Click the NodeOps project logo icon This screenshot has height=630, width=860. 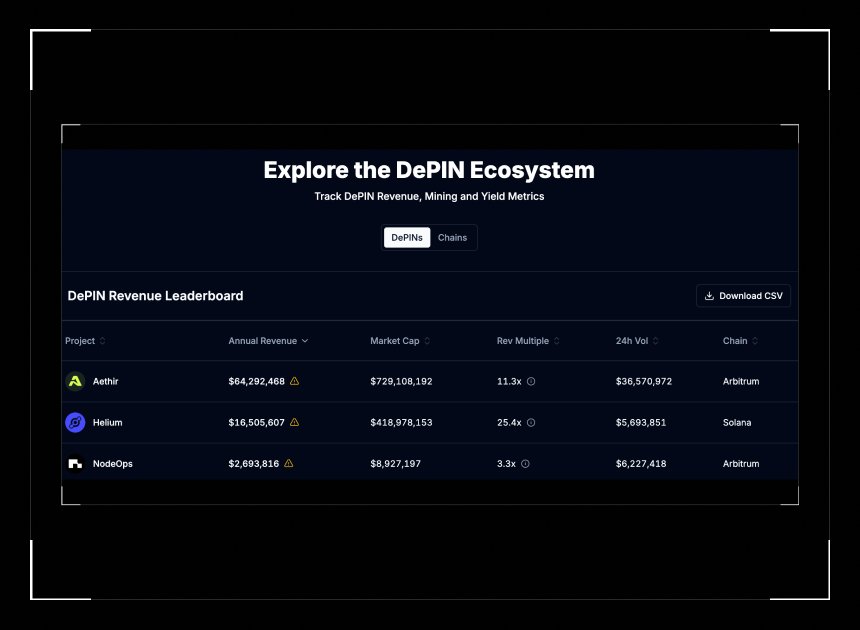coord(75,464)
